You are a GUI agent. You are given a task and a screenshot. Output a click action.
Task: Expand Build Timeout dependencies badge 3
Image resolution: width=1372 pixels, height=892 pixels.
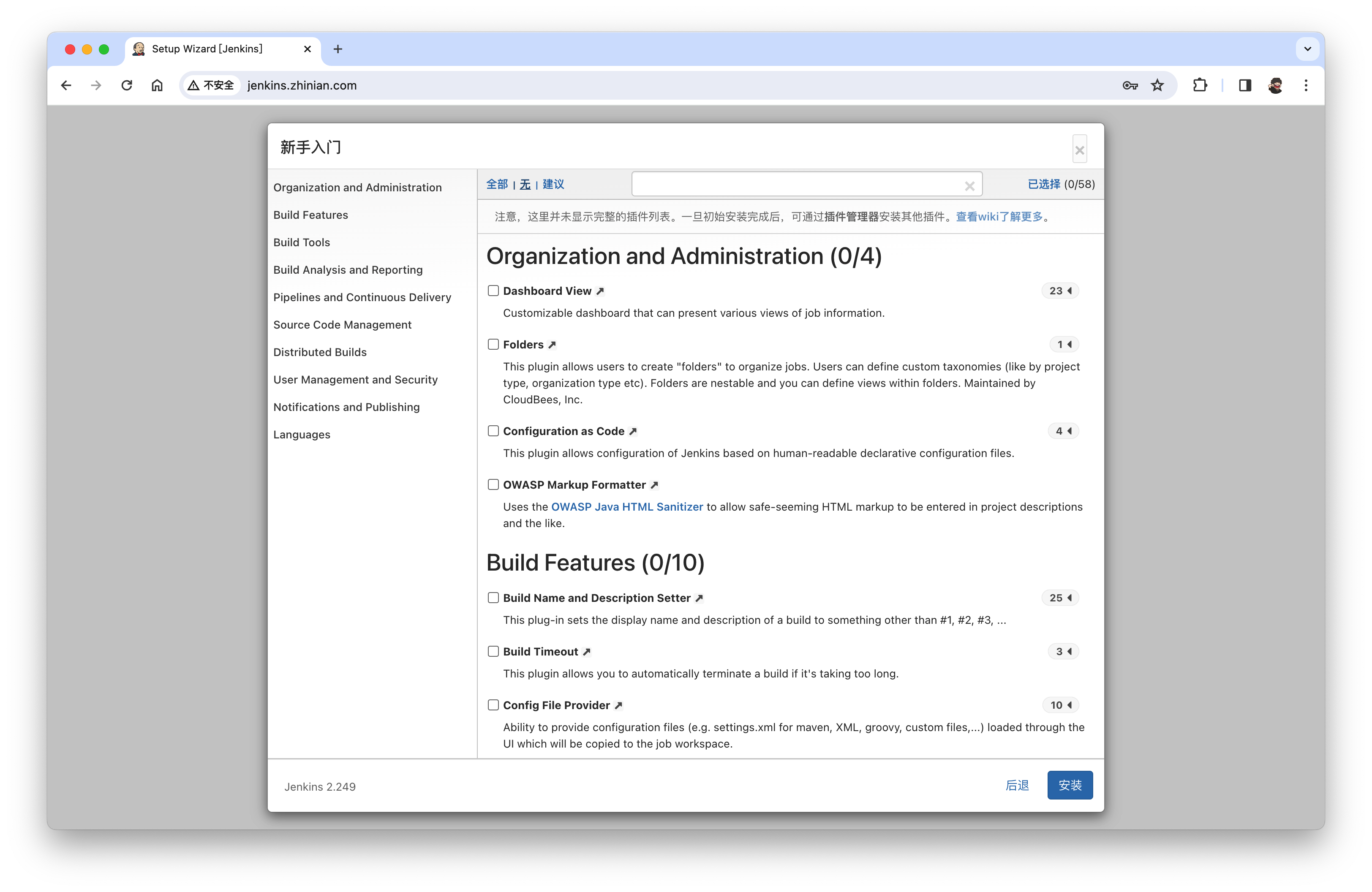click(x=1063, y=652)
